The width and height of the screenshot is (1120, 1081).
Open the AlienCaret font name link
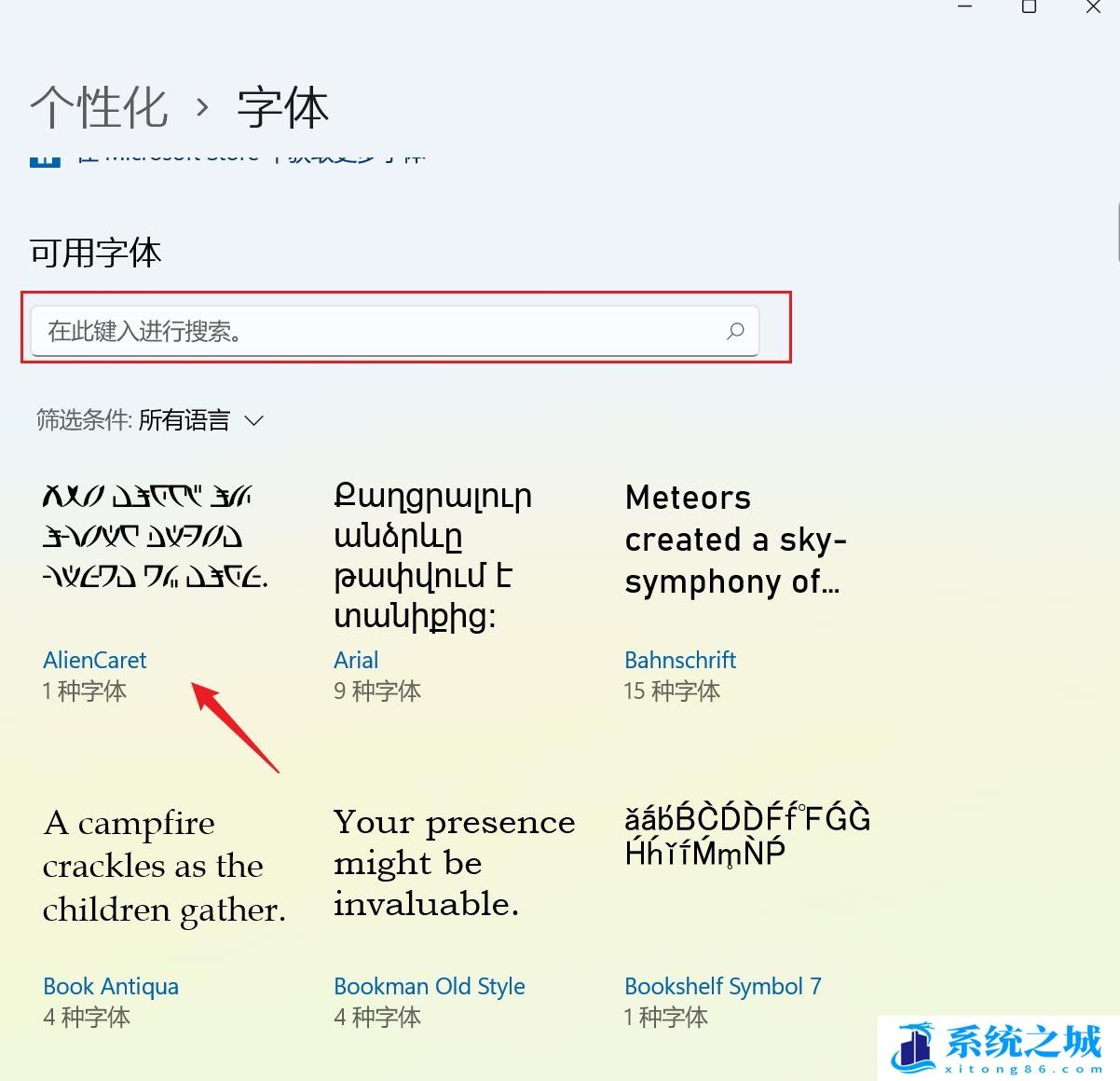click(x=95, y=660)
